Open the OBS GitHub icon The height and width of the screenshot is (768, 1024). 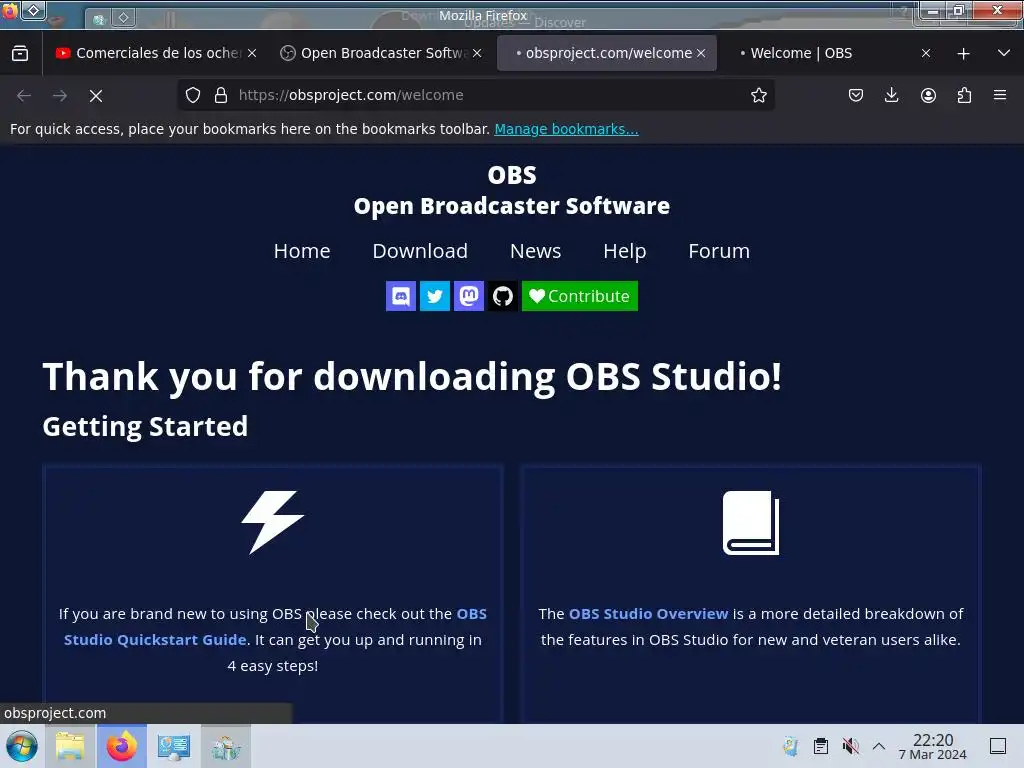(x=502, y=296)
